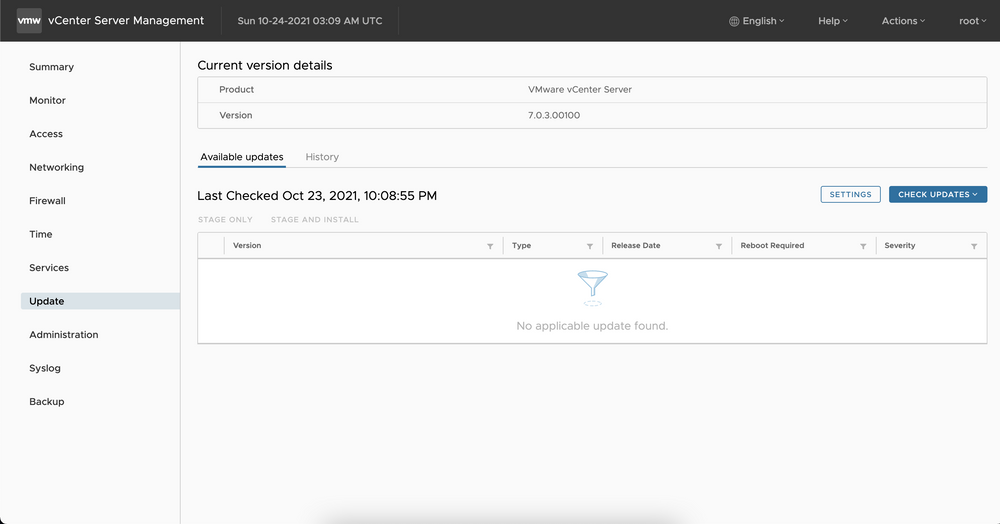The image size is (1000, 524).
Task: Expand the Actions menu
Action: [903, 21]
